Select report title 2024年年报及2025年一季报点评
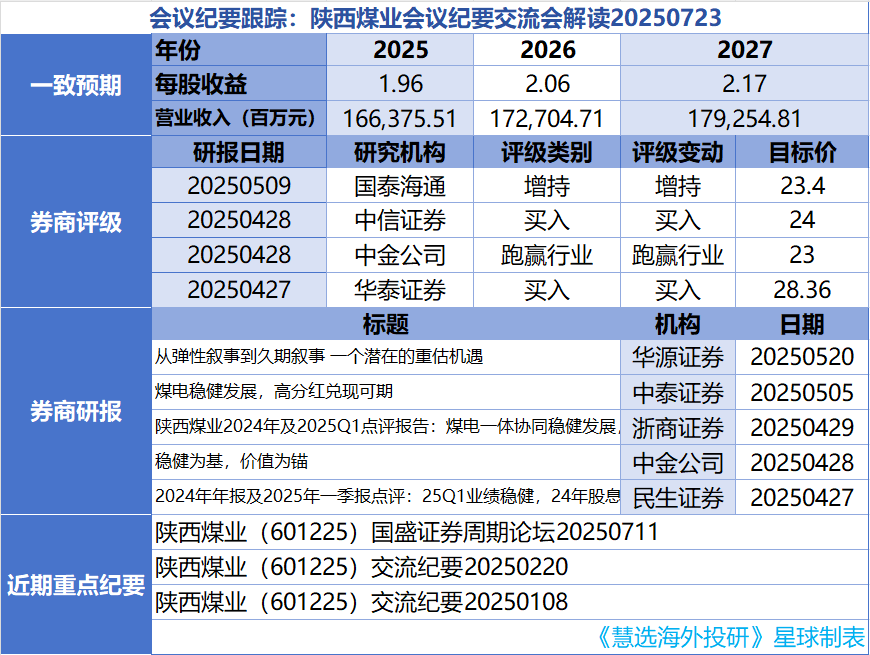This screenshot has width=870, height=655. click(386, 496)
